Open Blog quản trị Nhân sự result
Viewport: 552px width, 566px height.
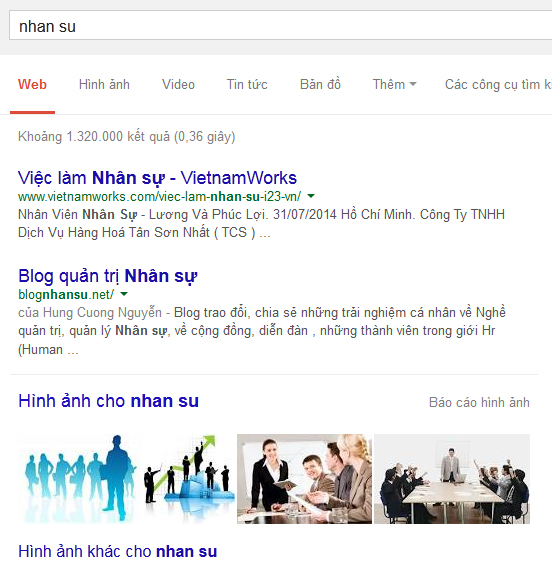tap(108, 276)
